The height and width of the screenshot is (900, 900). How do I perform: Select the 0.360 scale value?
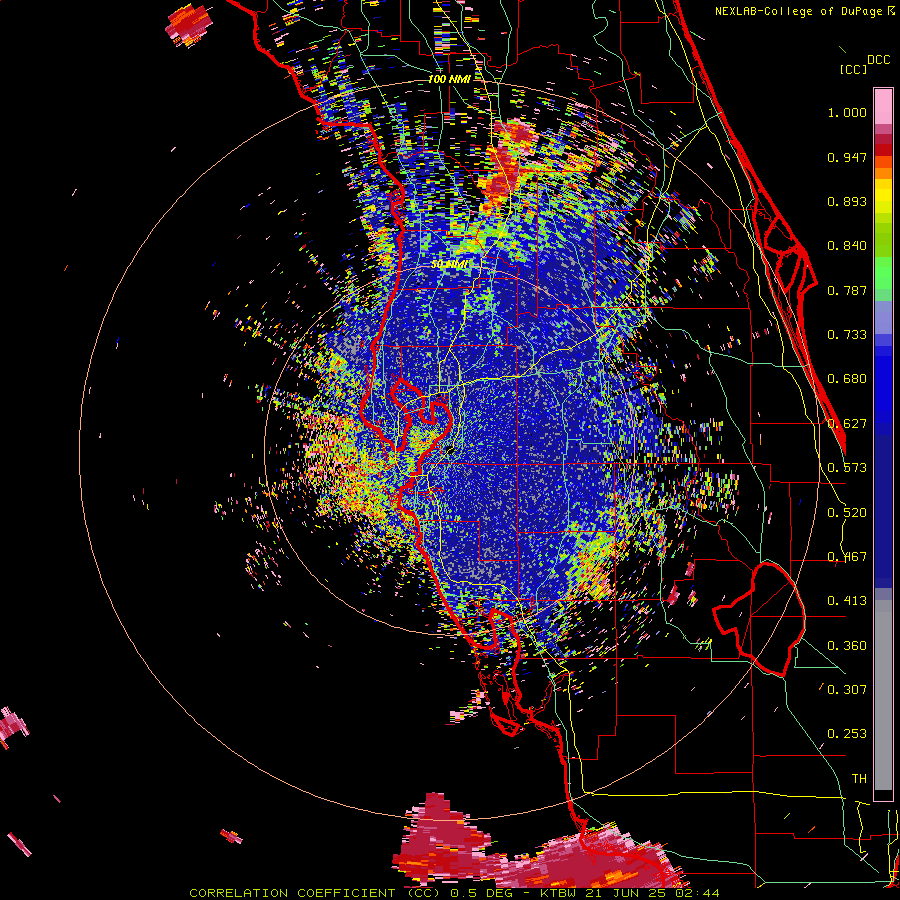(x=847, y=646)
